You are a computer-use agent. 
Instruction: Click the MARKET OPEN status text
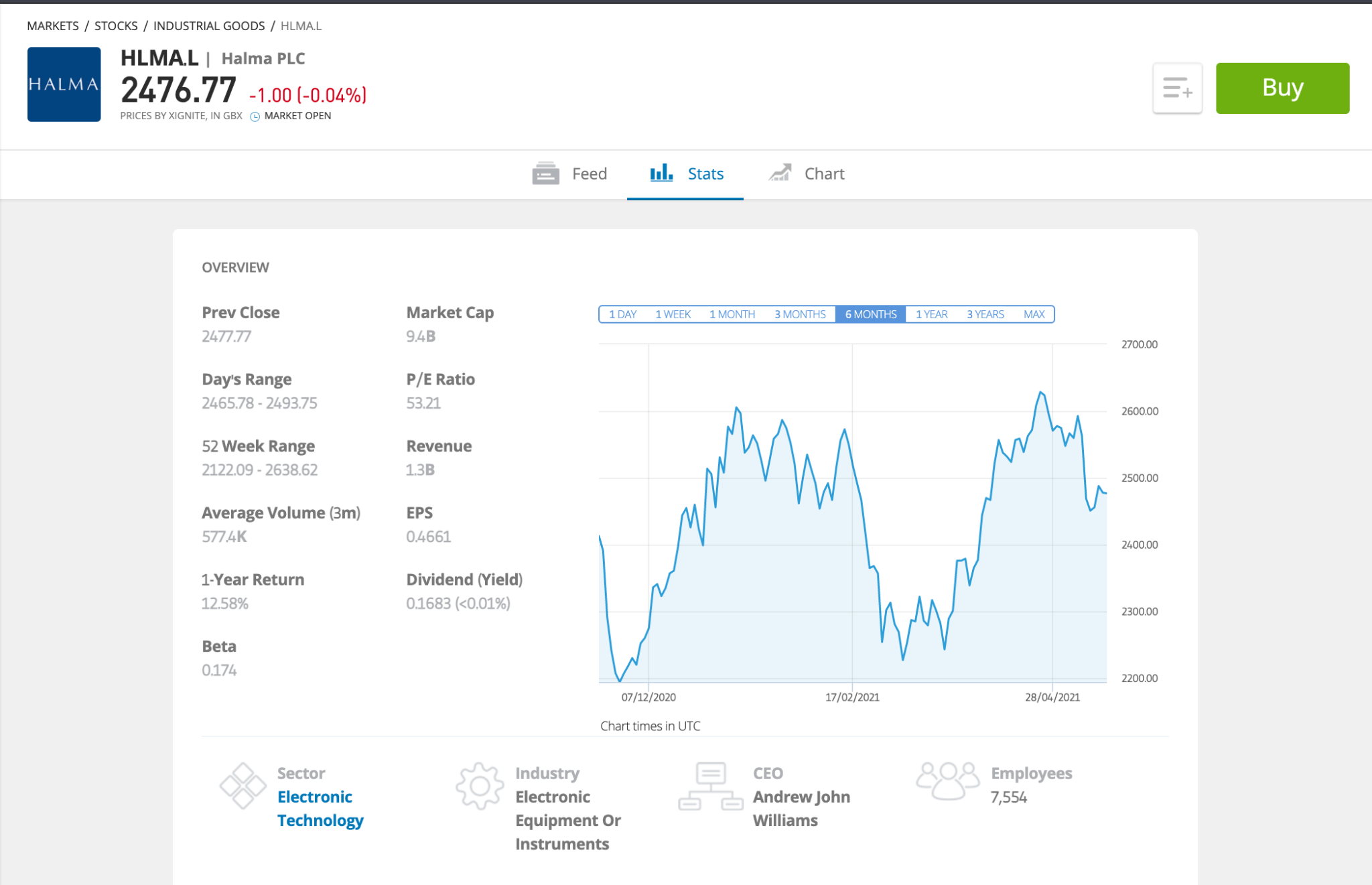(x=297, y=116)
